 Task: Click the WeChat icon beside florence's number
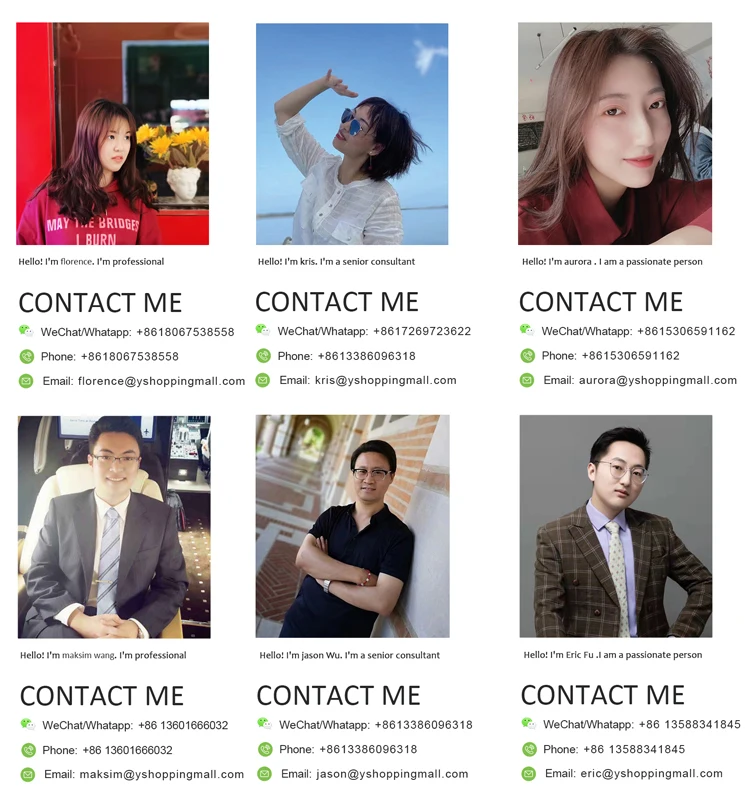pyautogui.click(x=26, y=331)
